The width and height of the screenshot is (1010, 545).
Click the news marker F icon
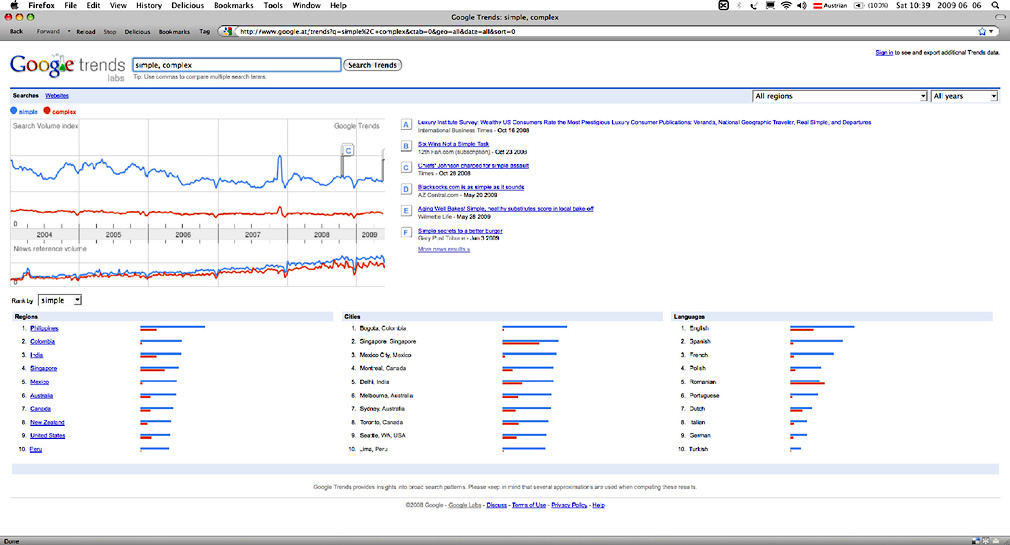[405, 233]
